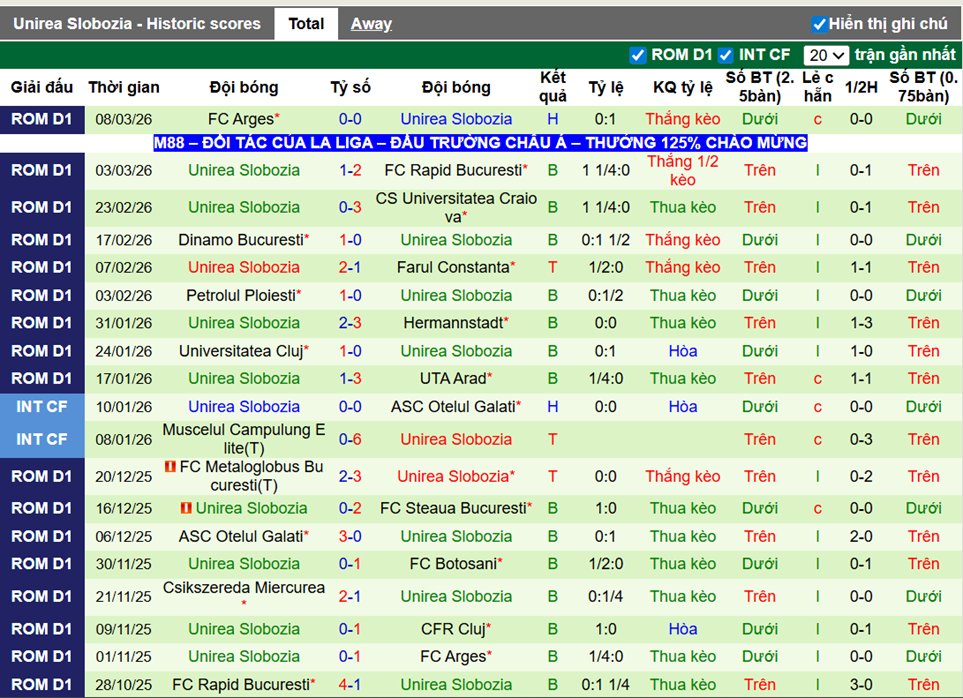Switch to the Away tab
The image size is (963, 698).
coord(371,24)
